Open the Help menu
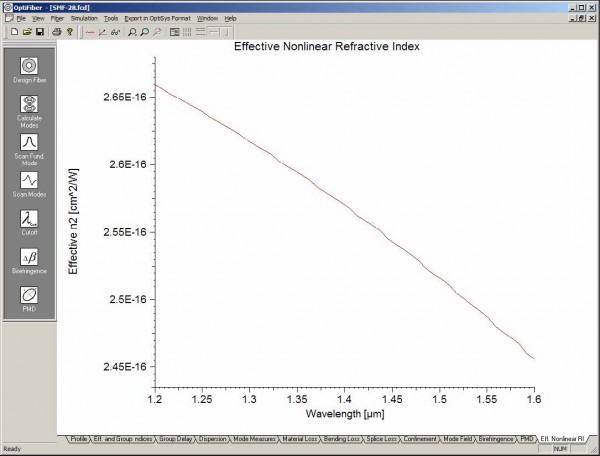 pyautogui.click(x=230, y=18)
